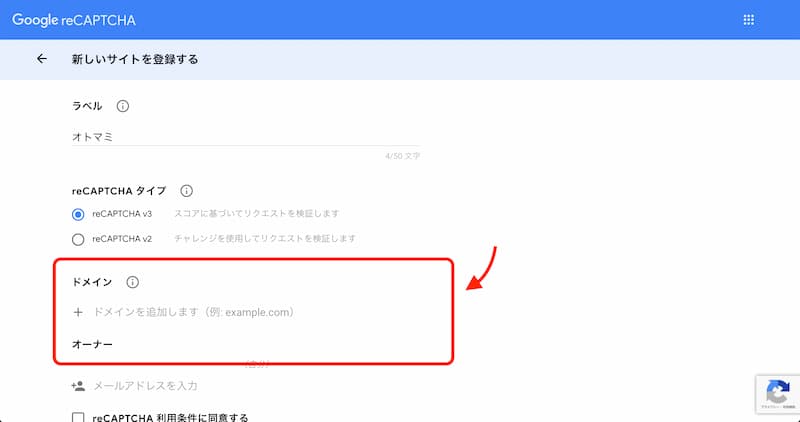Open the Google apps grid icon
The height and width of the screenshot is (422, 800).
coord(748,20)
